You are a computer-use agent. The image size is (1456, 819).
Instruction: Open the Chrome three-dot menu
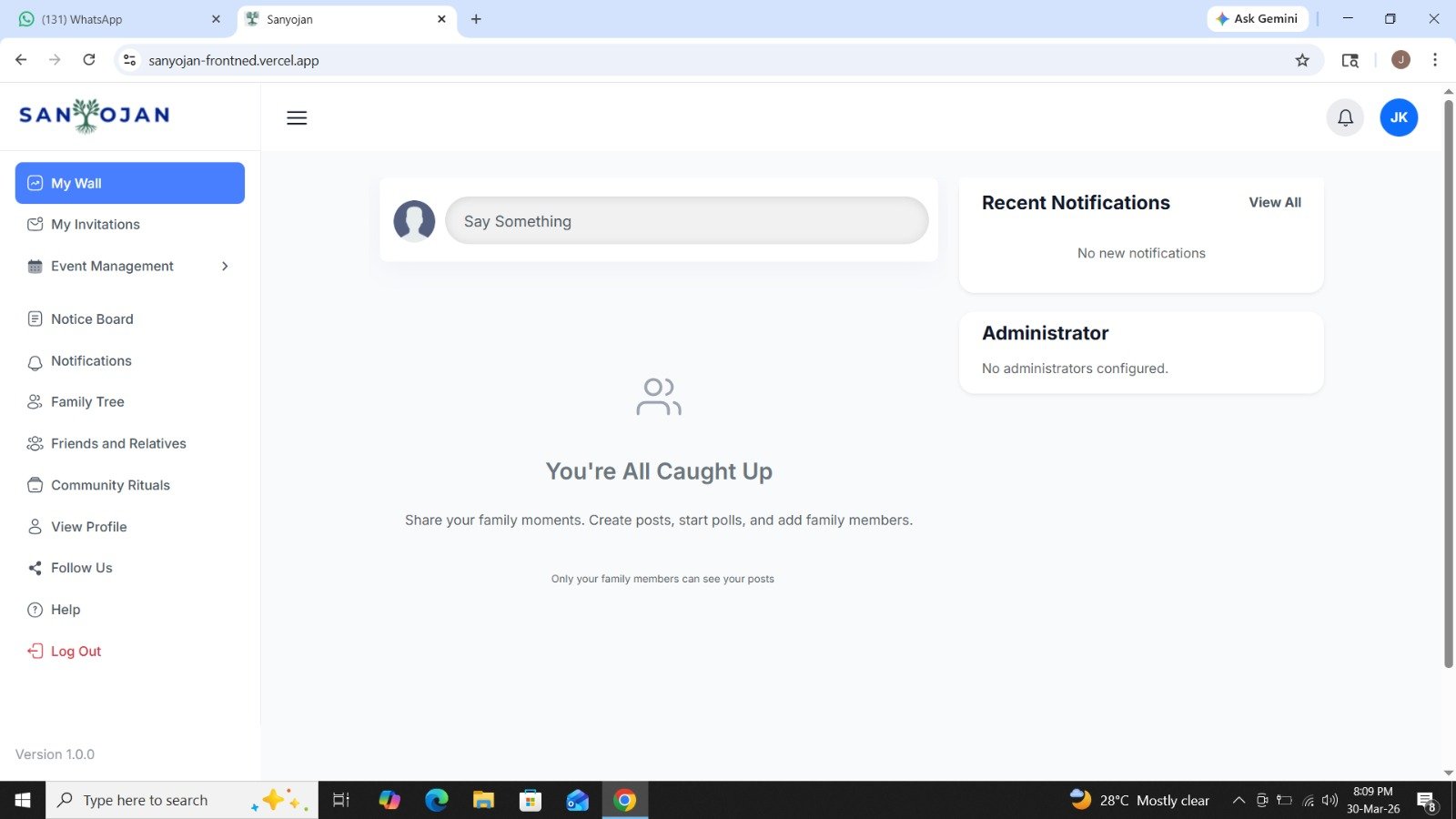[1435, 60]
